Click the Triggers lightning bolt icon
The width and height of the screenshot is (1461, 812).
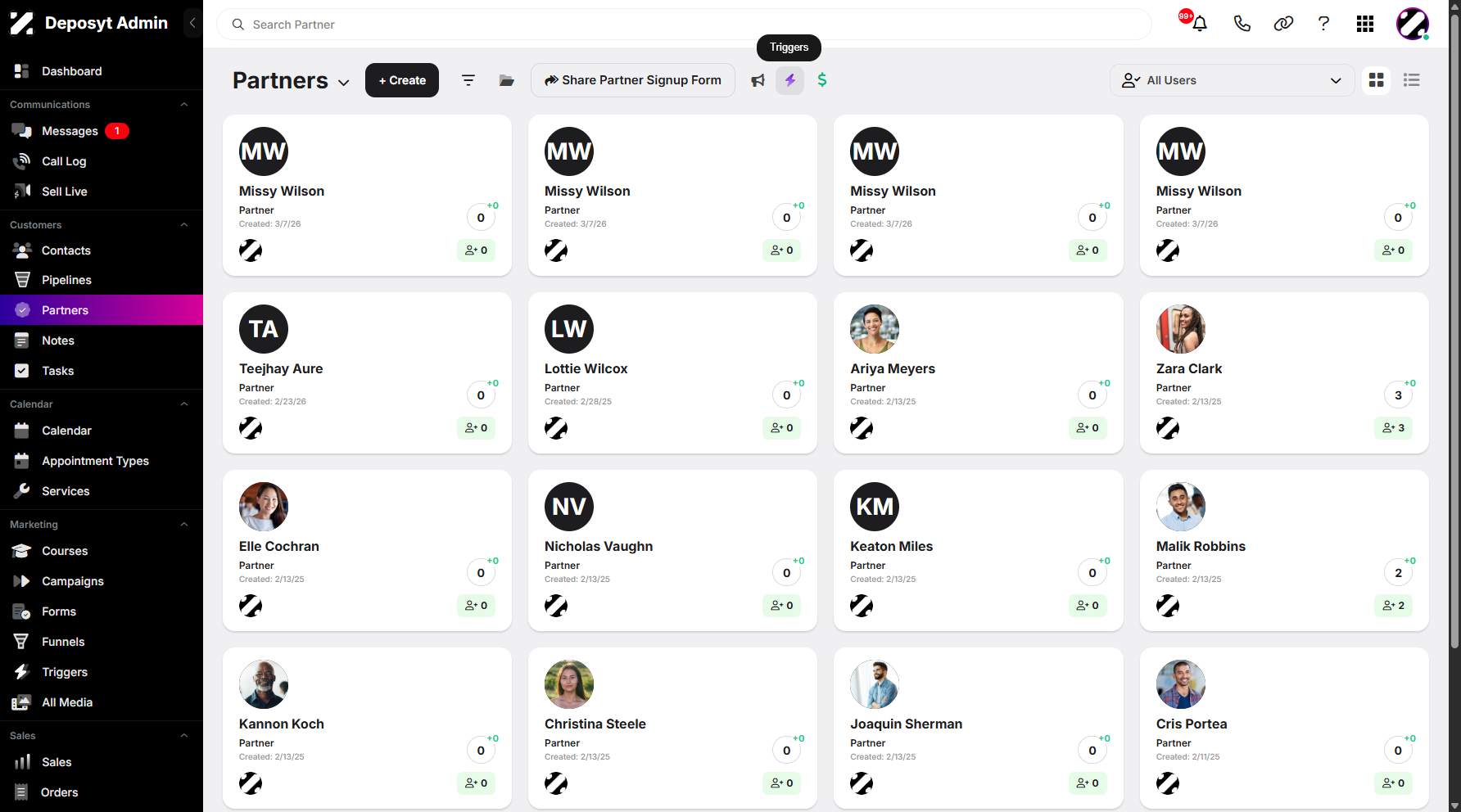click(x=790, y=80)
